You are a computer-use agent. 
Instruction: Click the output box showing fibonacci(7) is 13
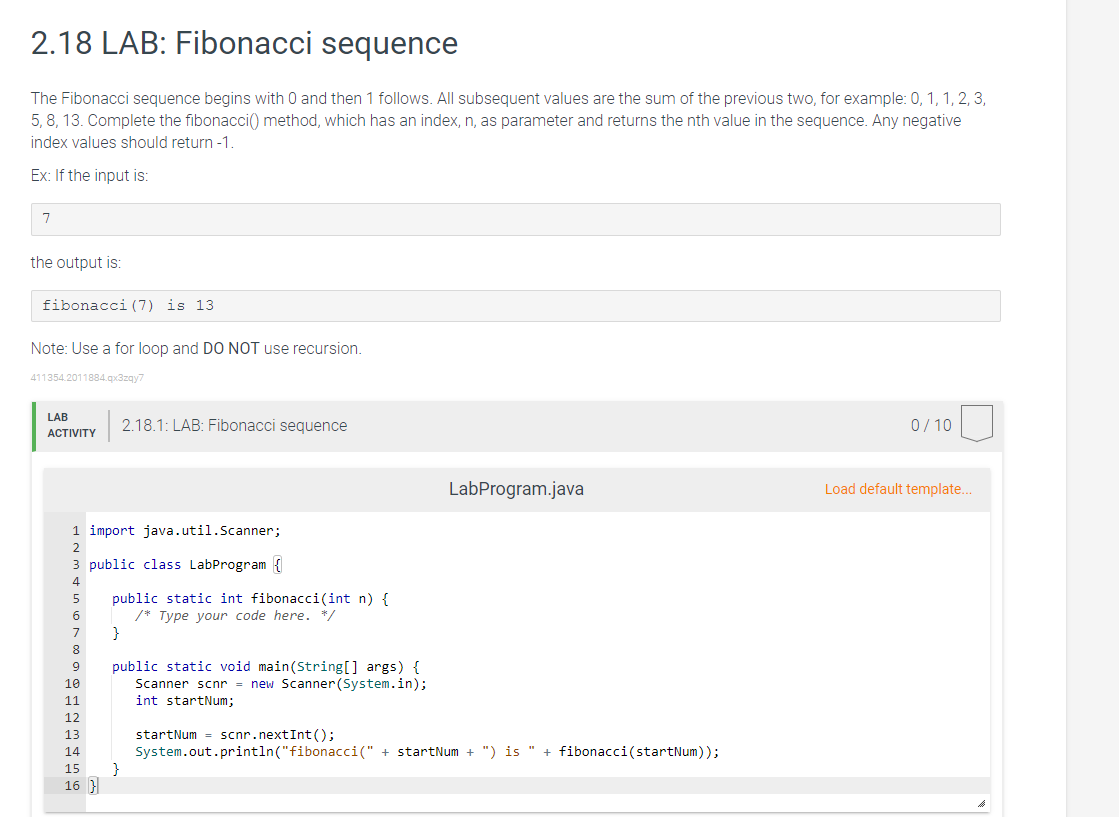515,305
